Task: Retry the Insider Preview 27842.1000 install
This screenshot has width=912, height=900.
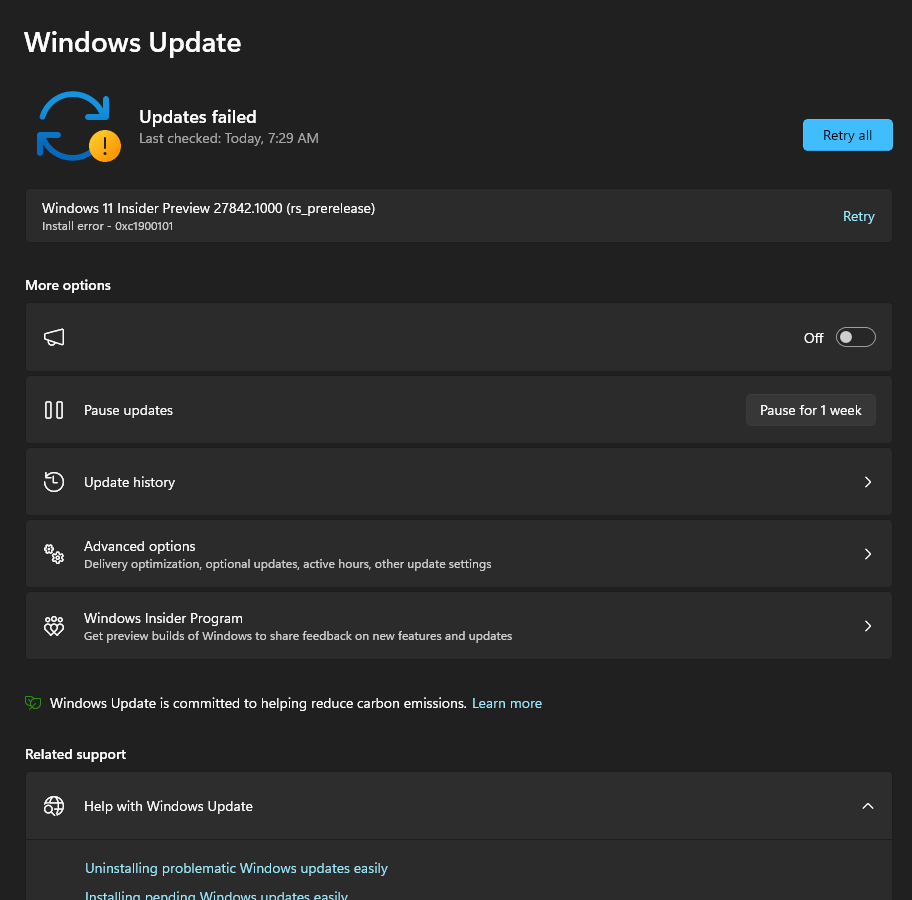Action: coord(858,216)
